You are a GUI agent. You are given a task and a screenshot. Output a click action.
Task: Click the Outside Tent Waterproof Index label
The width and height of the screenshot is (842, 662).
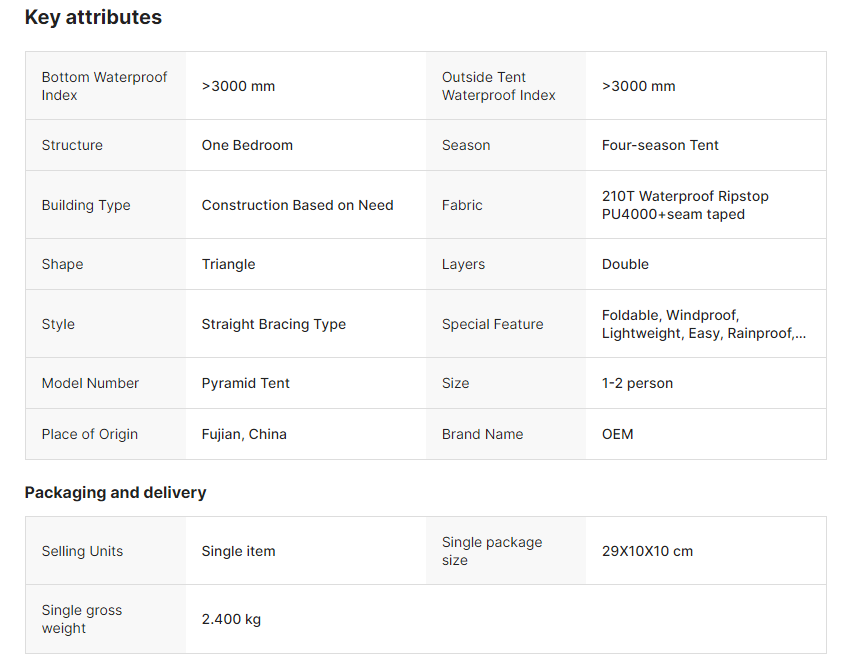click(498, 86)
